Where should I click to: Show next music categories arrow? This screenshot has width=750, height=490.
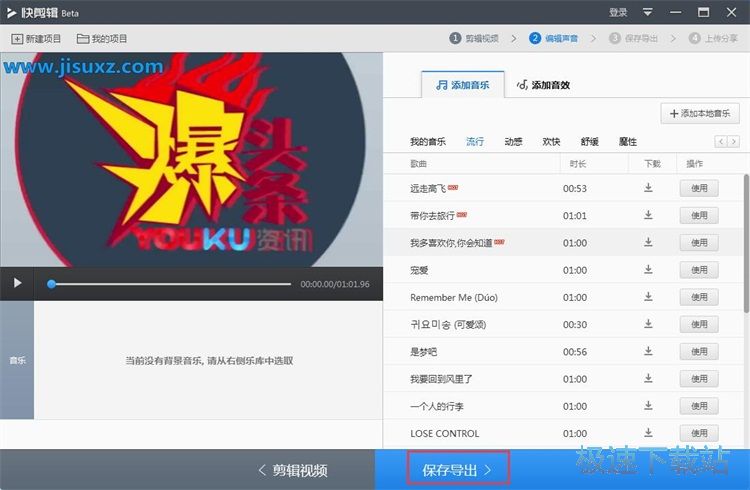[733, 141]
